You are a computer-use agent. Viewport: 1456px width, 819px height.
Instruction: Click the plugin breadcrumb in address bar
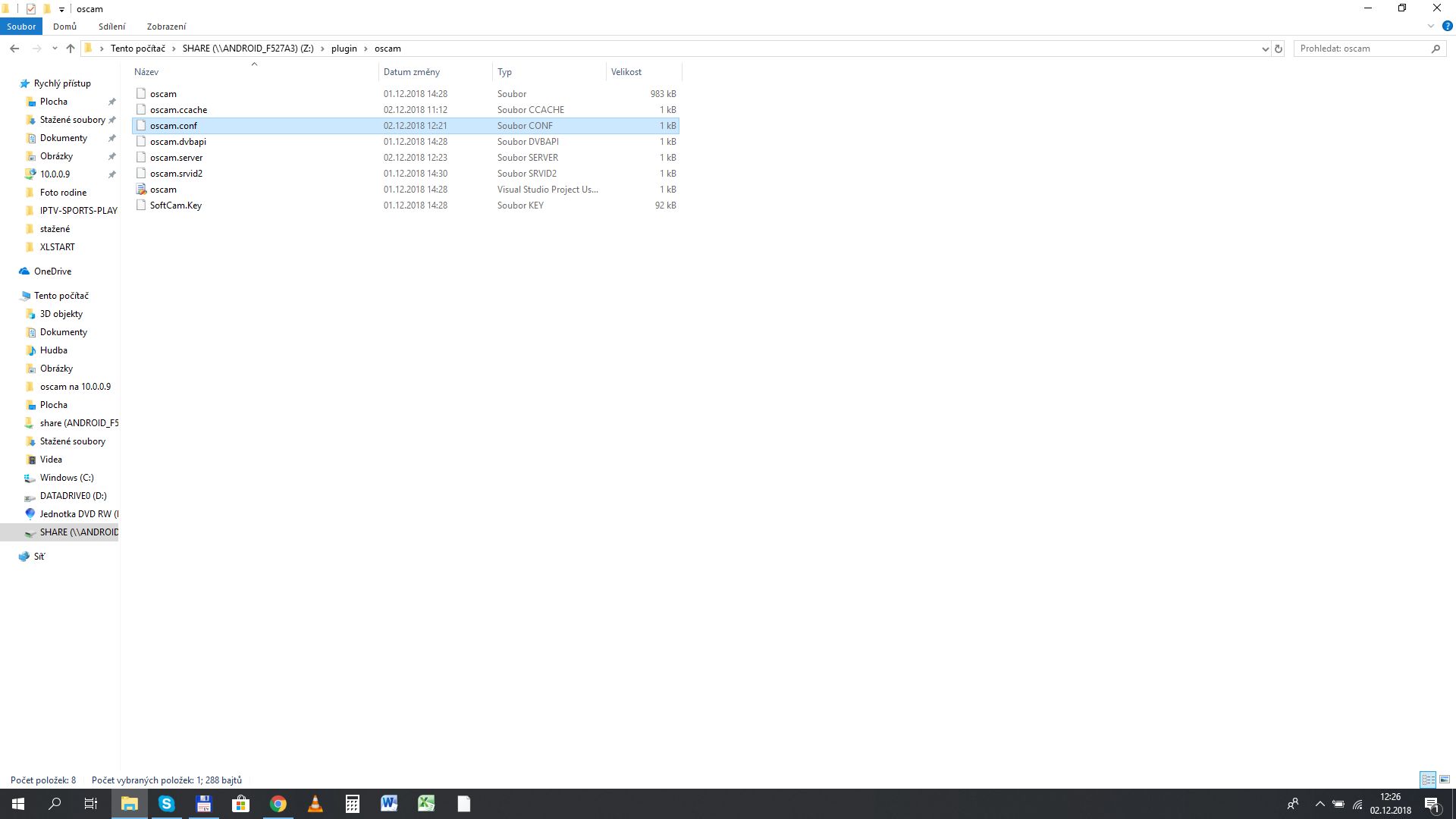(344, 49)
